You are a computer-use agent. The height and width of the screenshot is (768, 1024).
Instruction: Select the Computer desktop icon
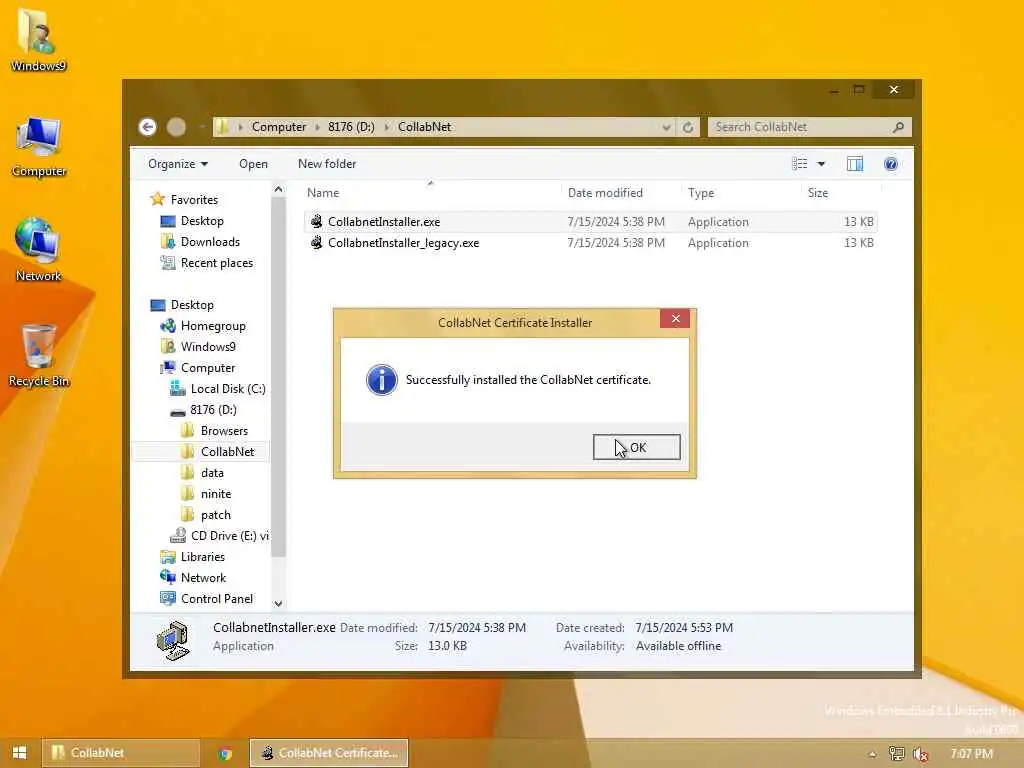coord(39,146)
